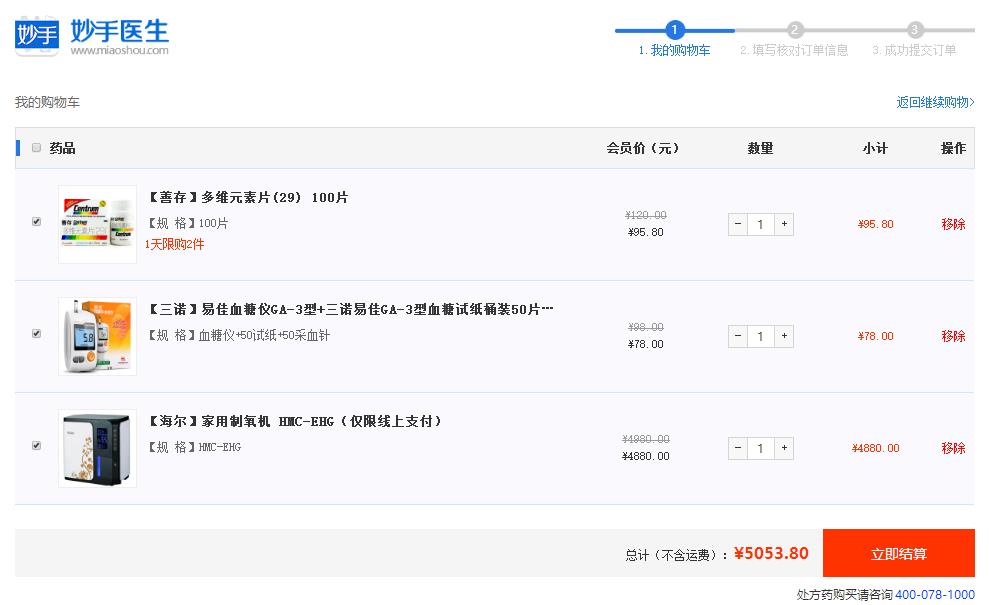
Task: Click the total price ¥5053.80
Action: pos(771,553)
